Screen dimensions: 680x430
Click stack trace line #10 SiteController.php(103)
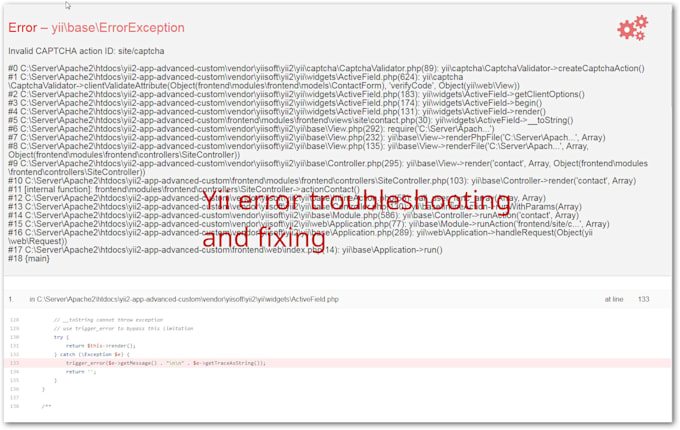(322, 181)
